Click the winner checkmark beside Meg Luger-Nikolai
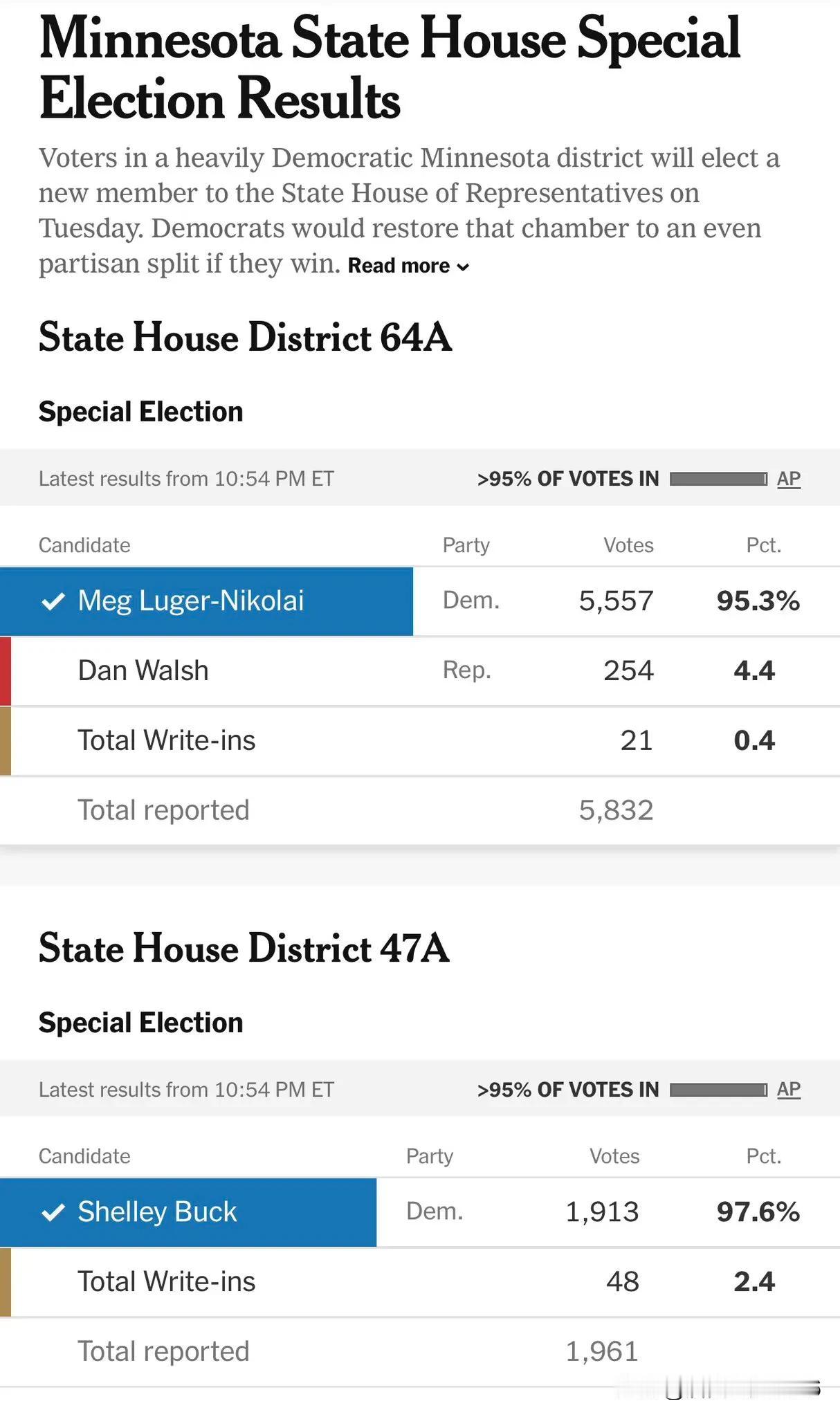Image resolution: width=840 pixels, height=1417 pixels. coord(53,601)
